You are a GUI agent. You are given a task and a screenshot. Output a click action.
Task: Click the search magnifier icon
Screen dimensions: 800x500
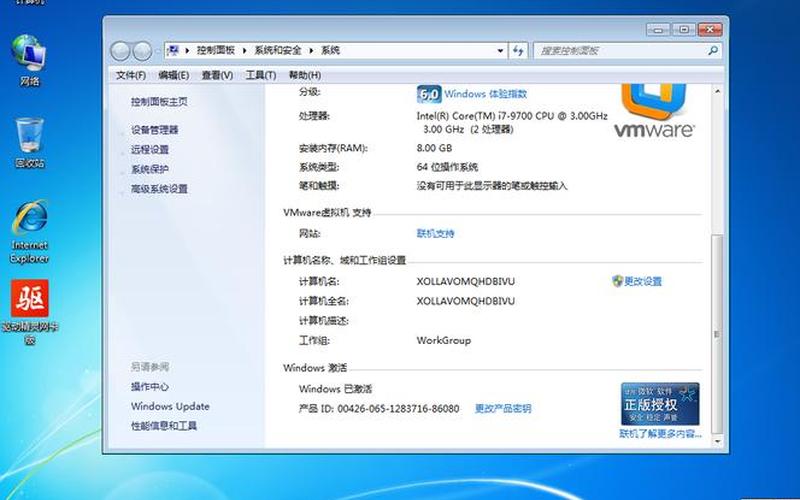coord(713,51)
